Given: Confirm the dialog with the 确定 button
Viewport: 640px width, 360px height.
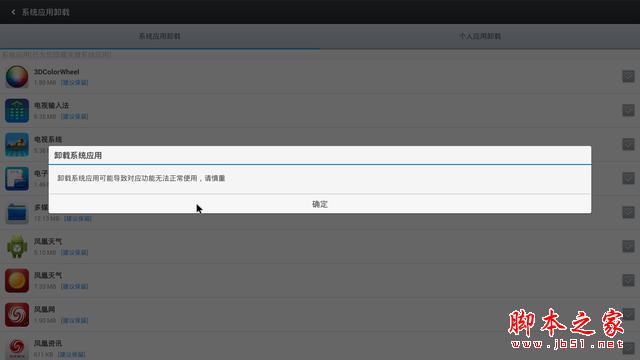Looking at the screenshot, I should [320, 204].
